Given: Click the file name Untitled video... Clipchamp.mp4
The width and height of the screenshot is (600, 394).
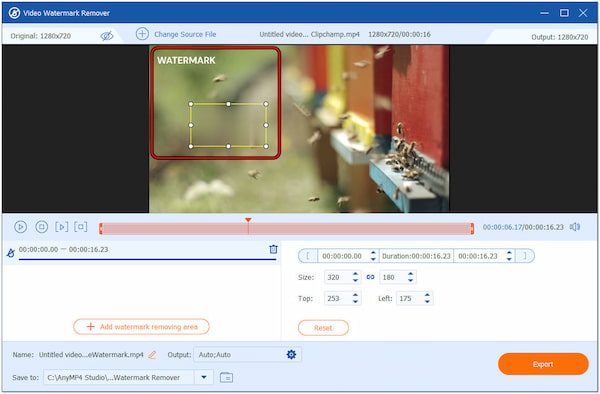Looking at the screenshot, I should click(x=309, y=34).
